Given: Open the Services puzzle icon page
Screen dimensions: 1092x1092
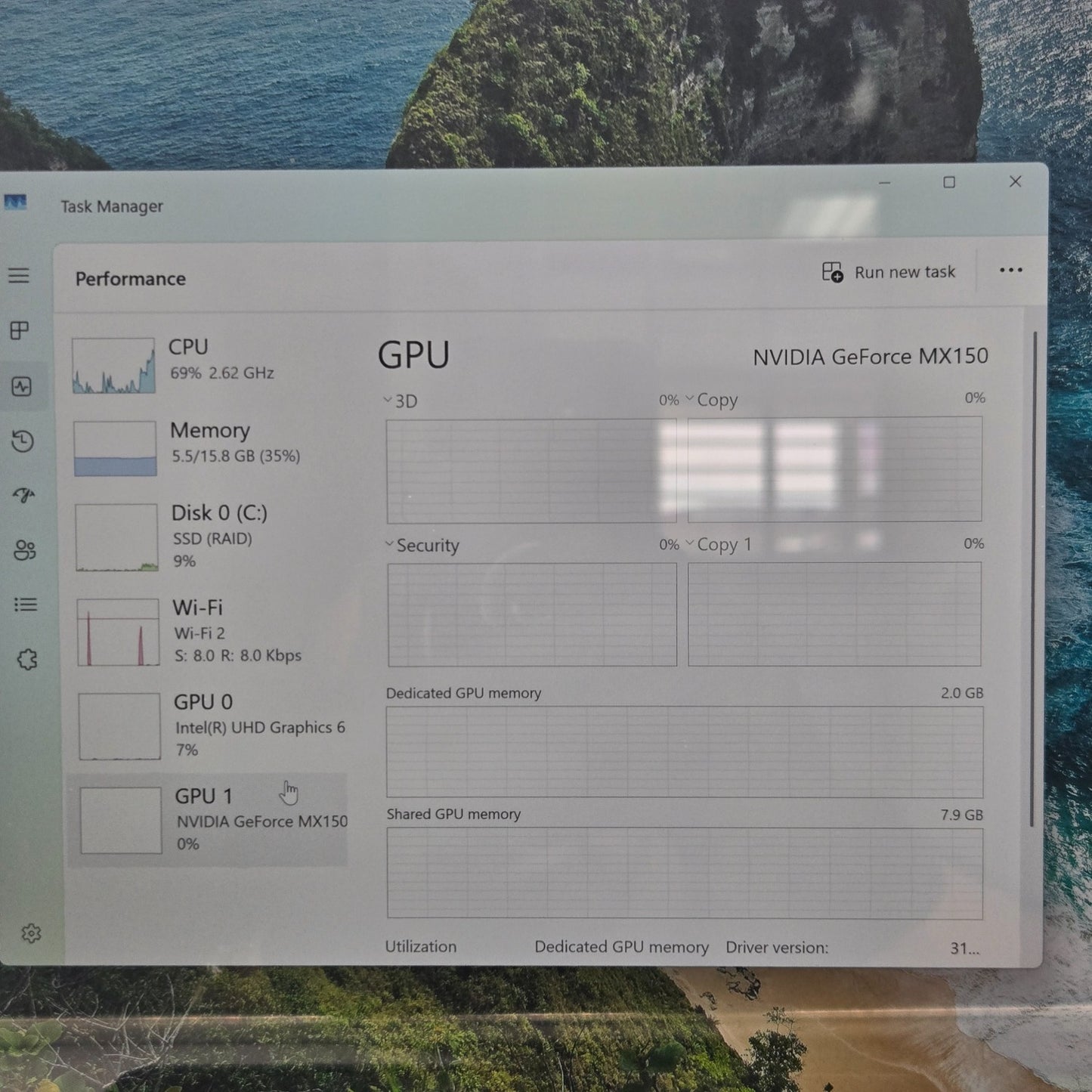Looking at the screenshot, I should click(27, 660).
